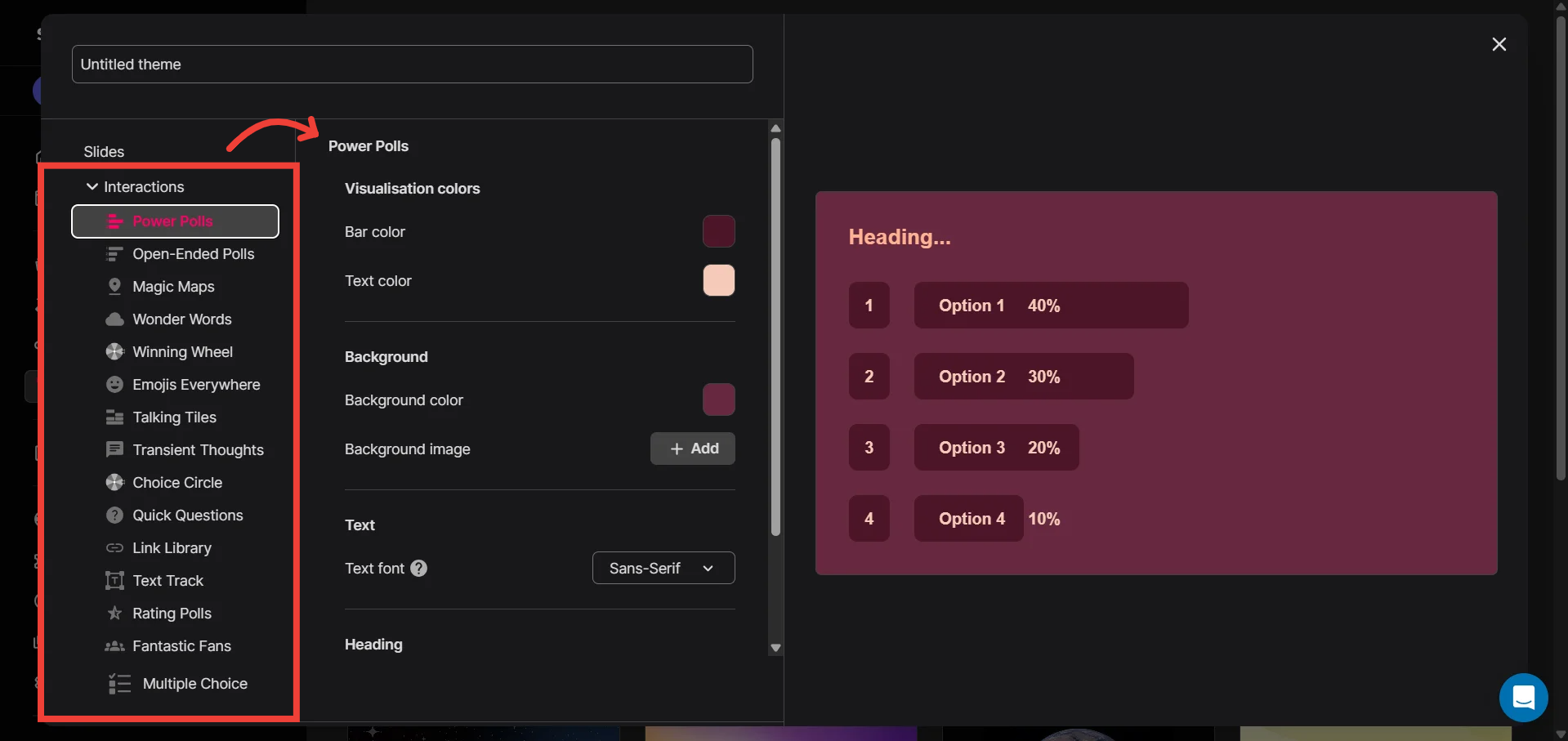The width and height of the screenshot is (1568, 741).
Task: Select the Rating Polls star icon
Action: pos(114,614)
